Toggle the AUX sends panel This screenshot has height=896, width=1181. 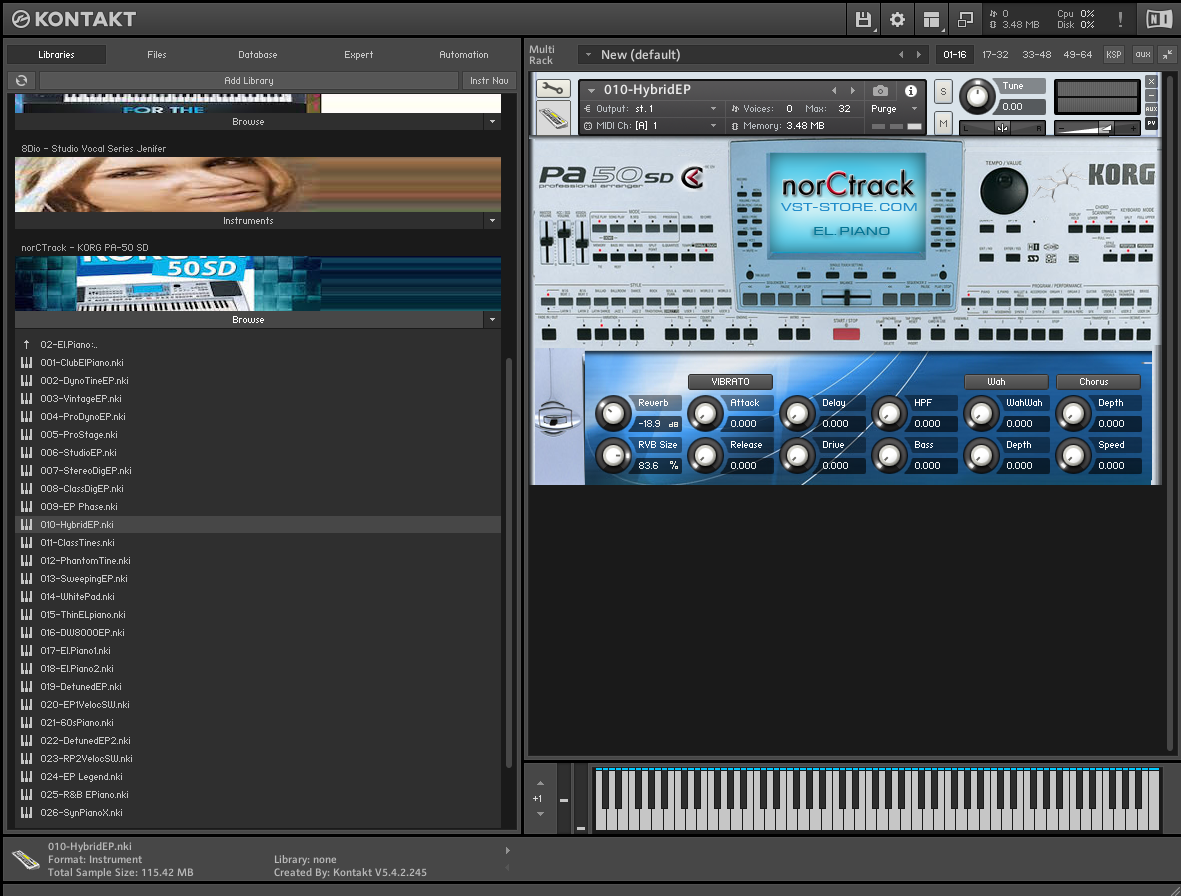pos(1143,54)
